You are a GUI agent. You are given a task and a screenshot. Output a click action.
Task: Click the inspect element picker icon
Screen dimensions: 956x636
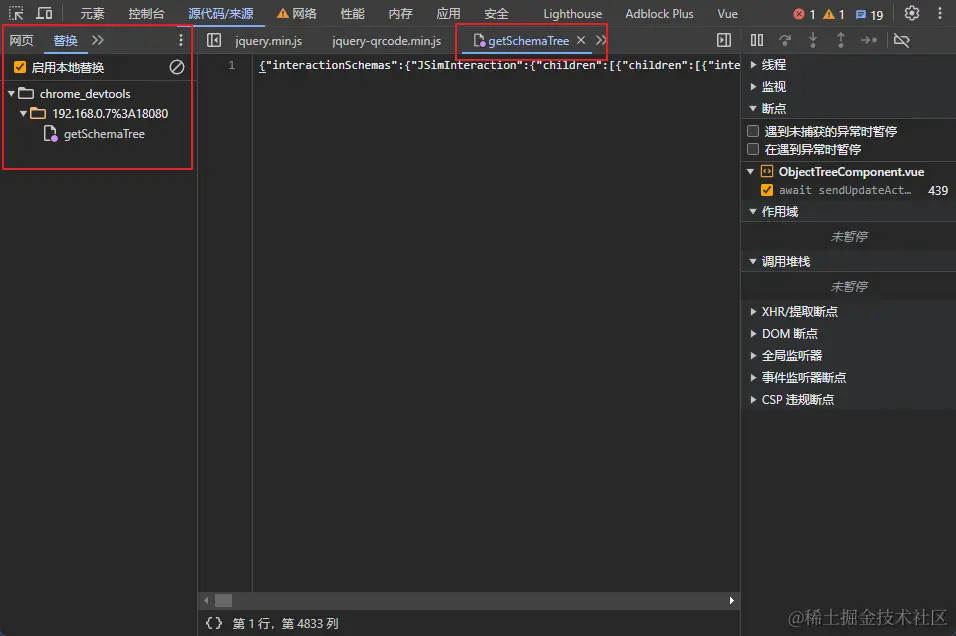click(16, 14)
